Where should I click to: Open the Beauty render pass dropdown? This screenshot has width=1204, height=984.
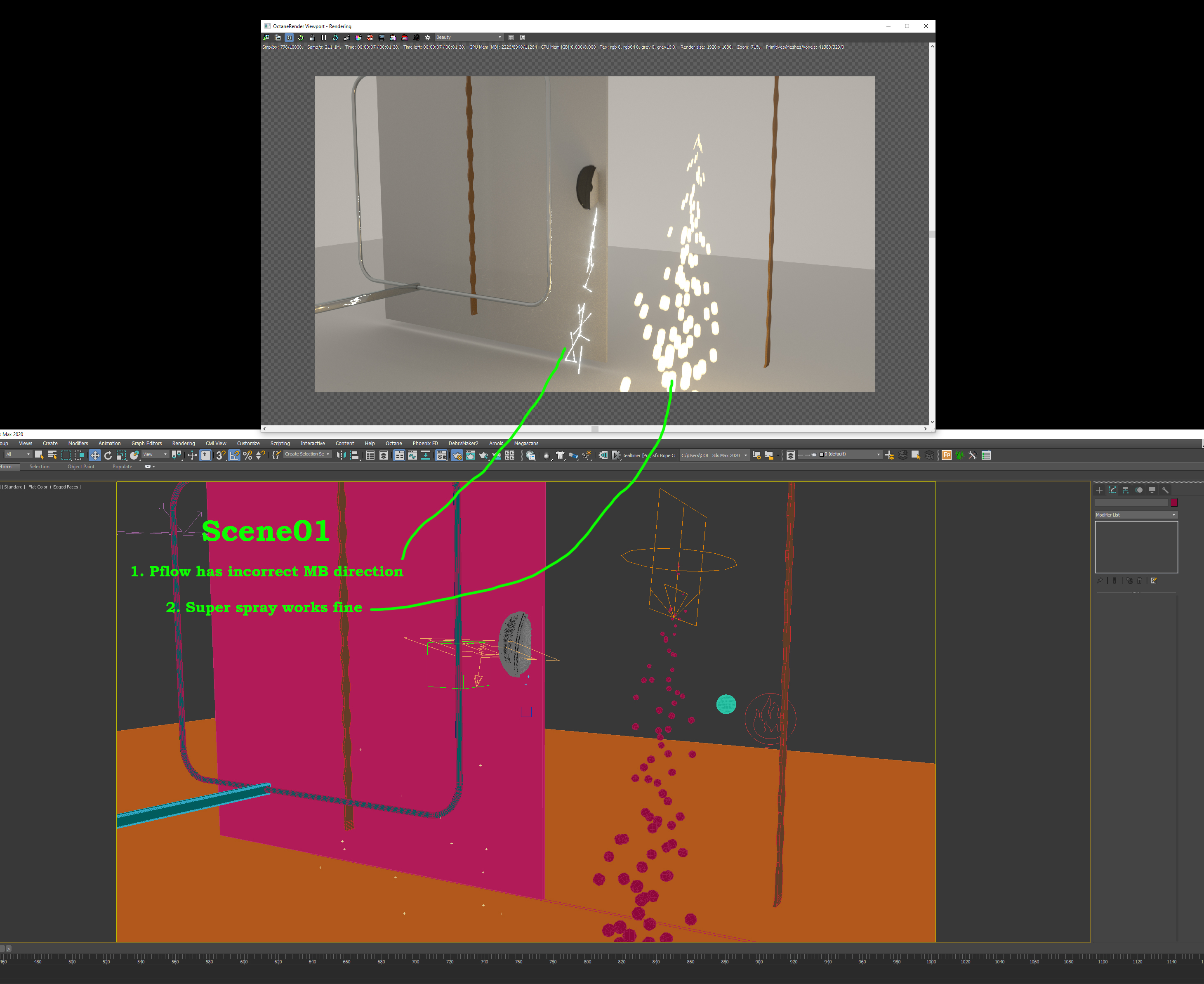click(x=468, y=38)
